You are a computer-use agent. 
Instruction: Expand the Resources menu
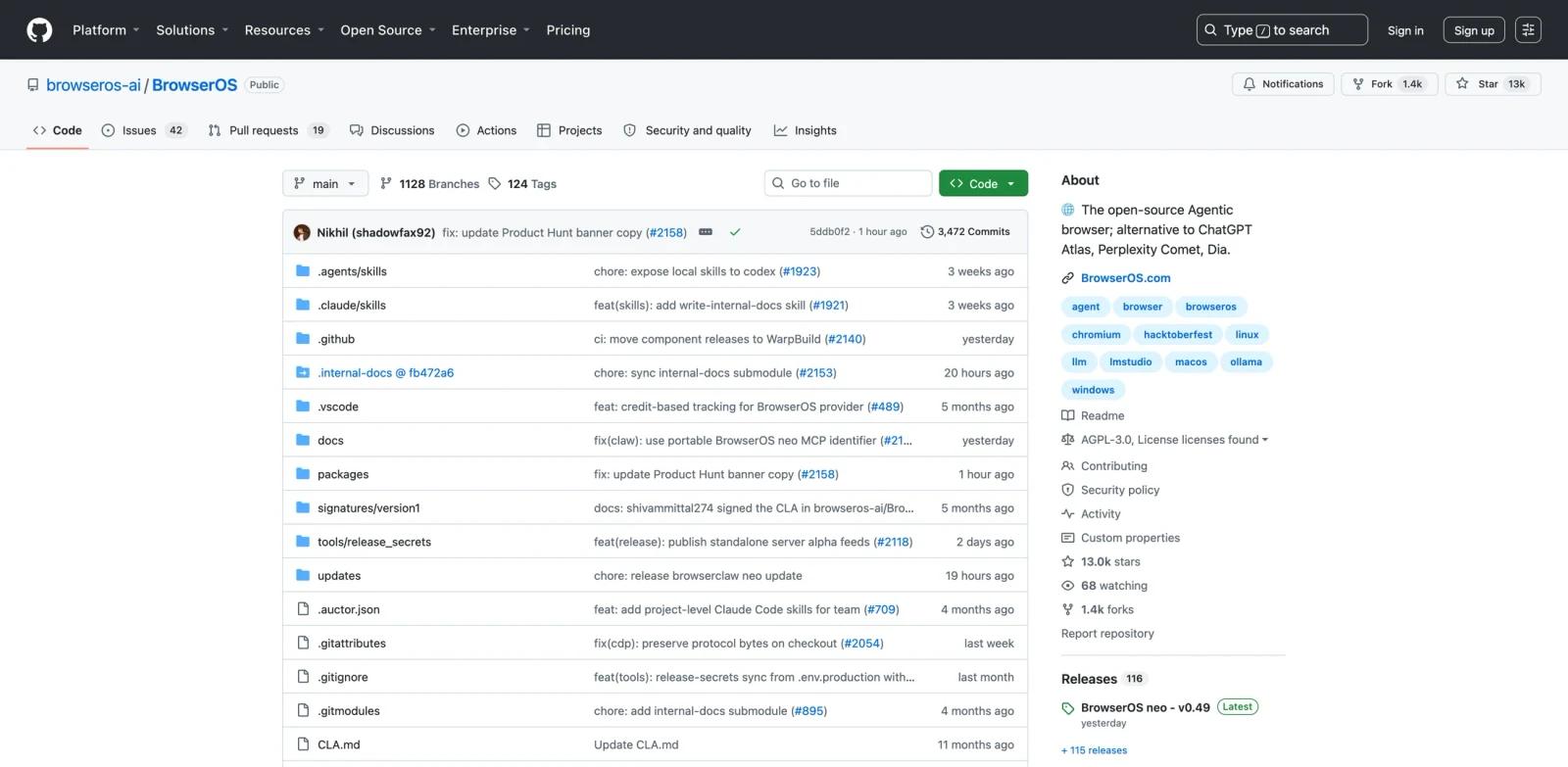pyautogui.click(x=284, y=30)
